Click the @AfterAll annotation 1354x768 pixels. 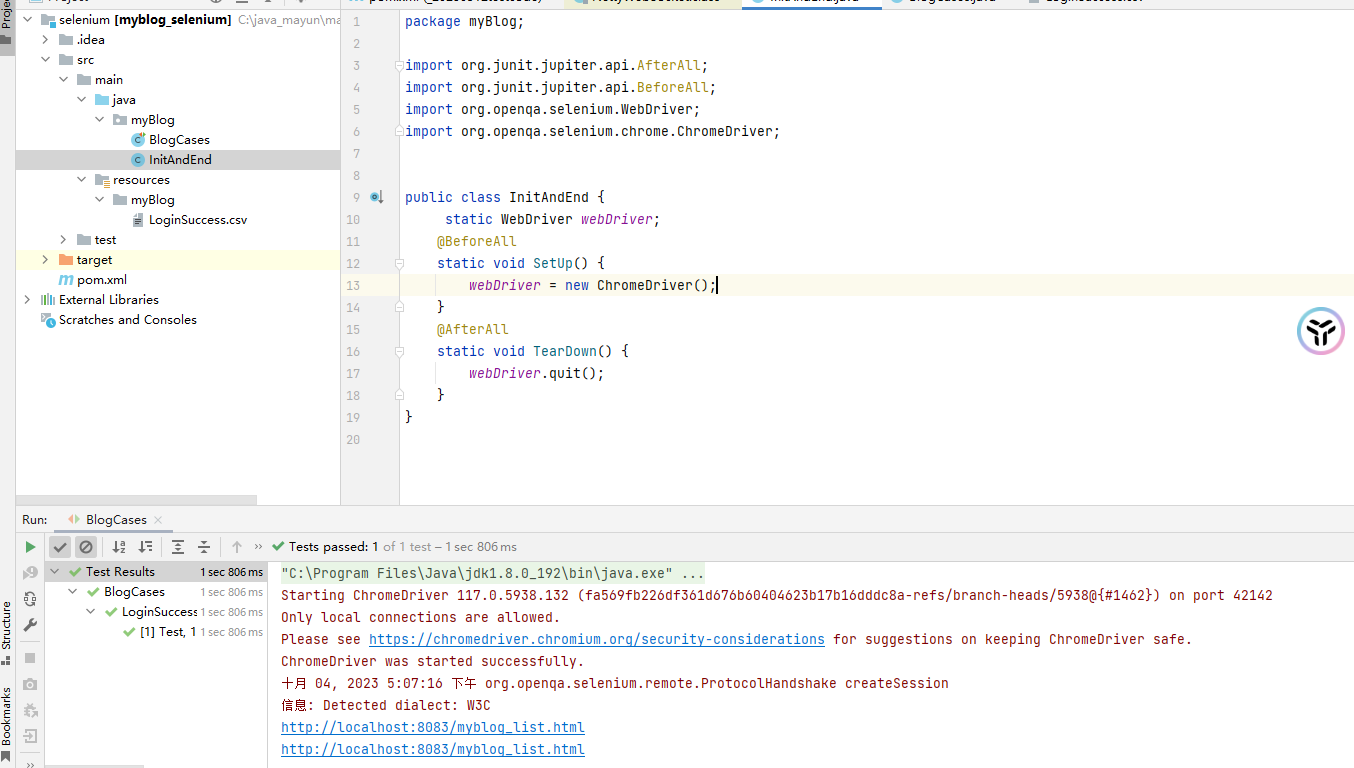473,329
